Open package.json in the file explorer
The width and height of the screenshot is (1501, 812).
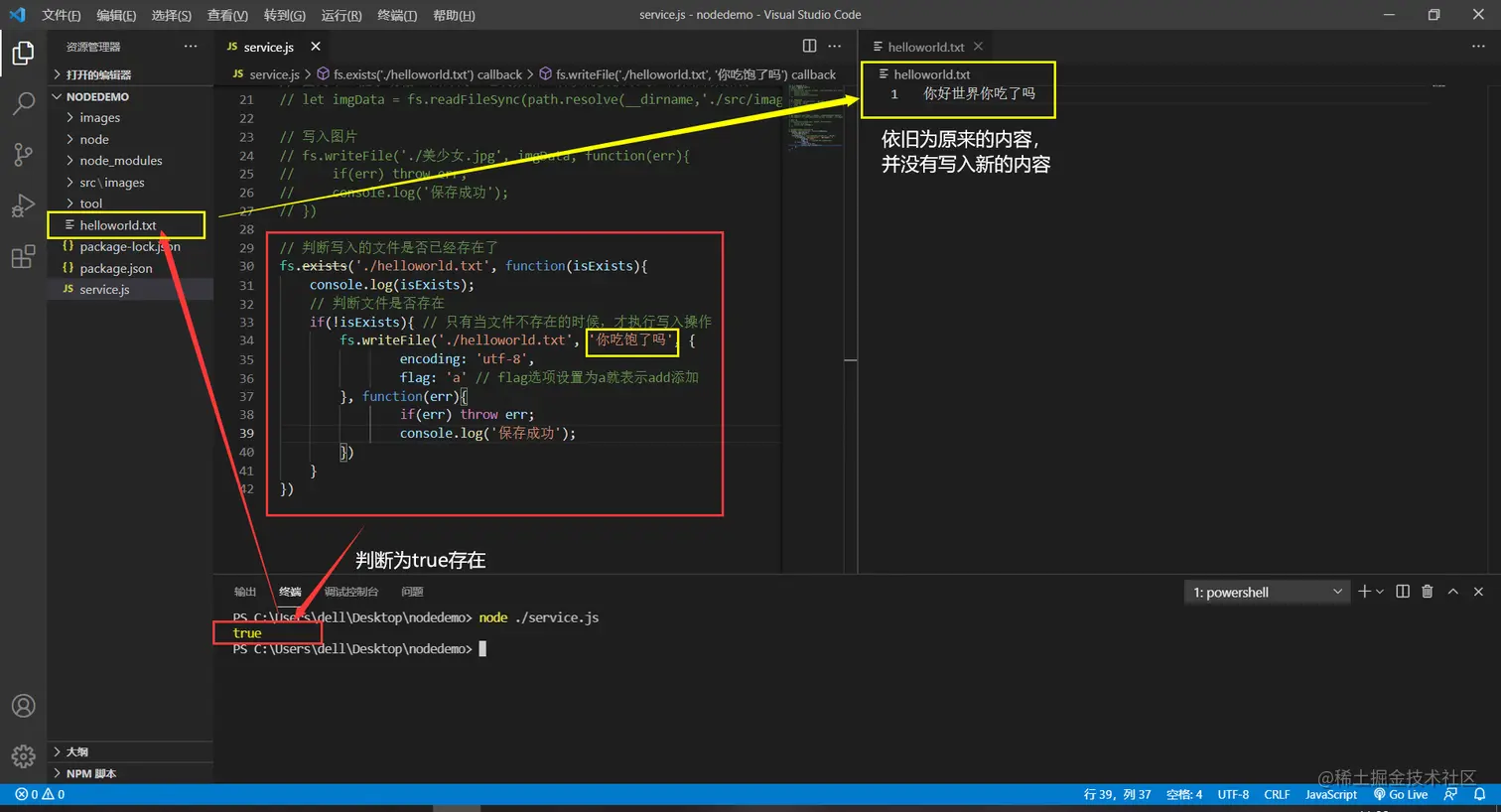click(130, 268)
